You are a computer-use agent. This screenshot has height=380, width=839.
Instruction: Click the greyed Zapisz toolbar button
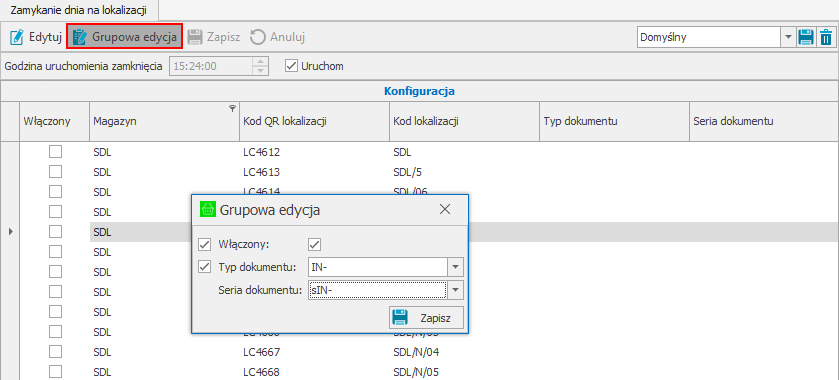(214, 37)
